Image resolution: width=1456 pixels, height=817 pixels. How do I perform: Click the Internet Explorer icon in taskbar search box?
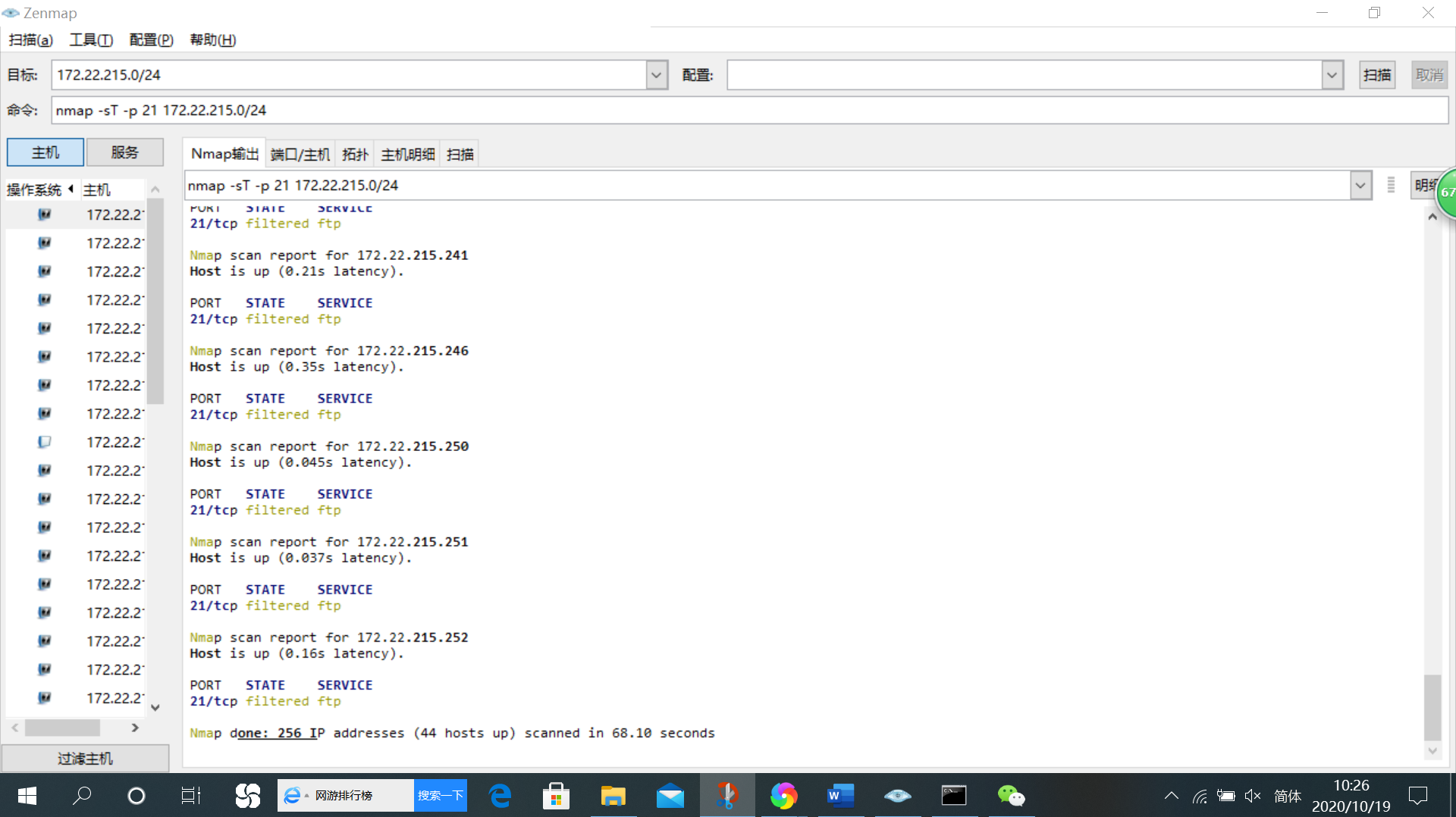pyautogui.click(x=292, y=796)
